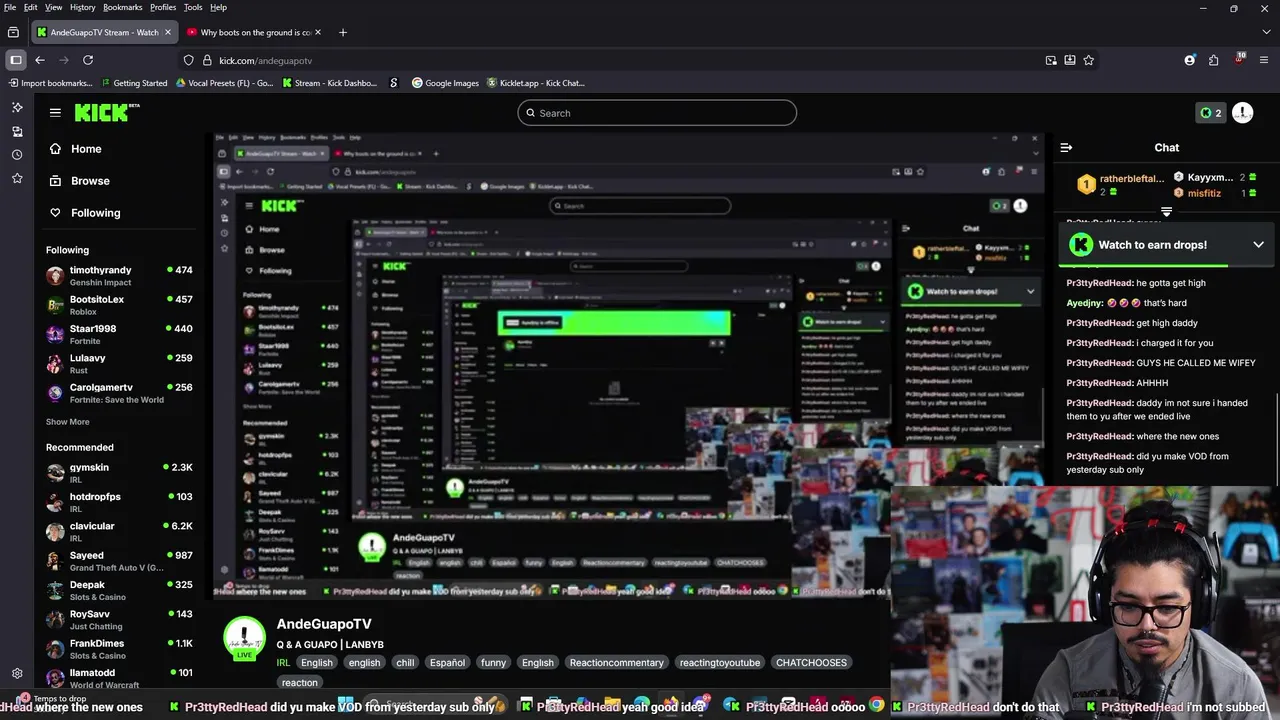Click AndeGuapoTV live avatar

[x=244, y=638]
